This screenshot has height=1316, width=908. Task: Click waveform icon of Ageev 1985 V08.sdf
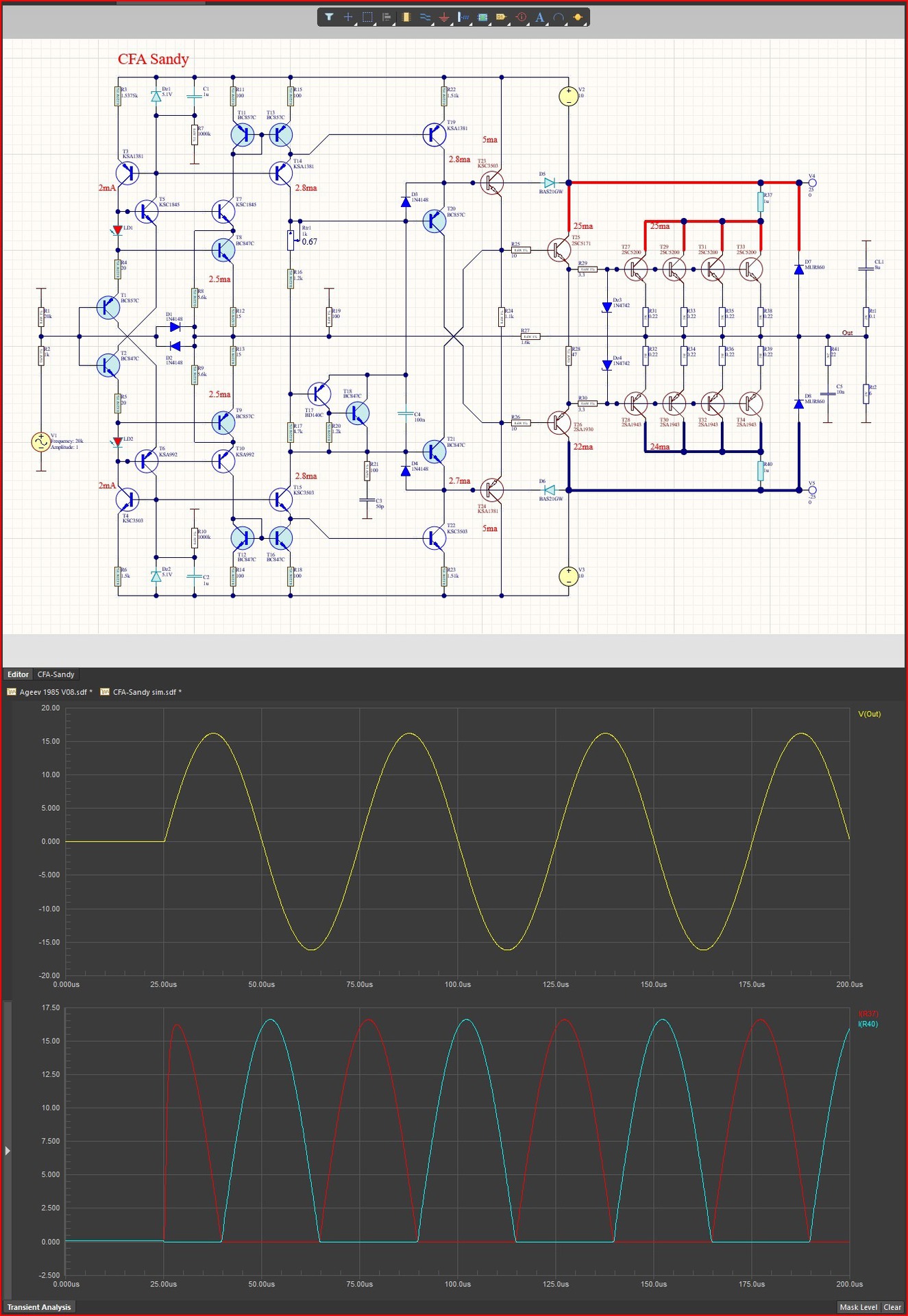[x=11, y=692]
